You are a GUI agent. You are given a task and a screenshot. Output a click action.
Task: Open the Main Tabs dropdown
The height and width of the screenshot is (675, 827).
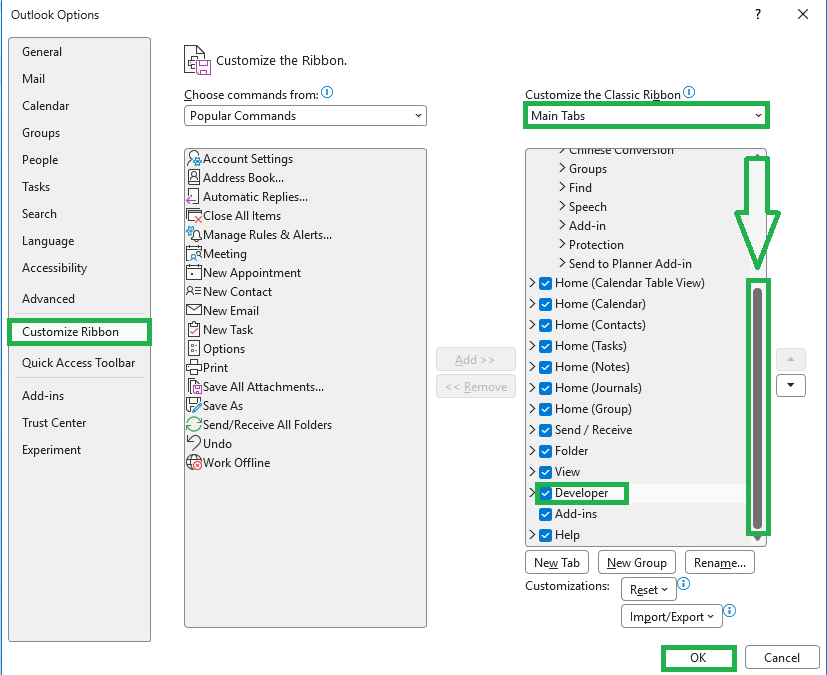[646, 115]
